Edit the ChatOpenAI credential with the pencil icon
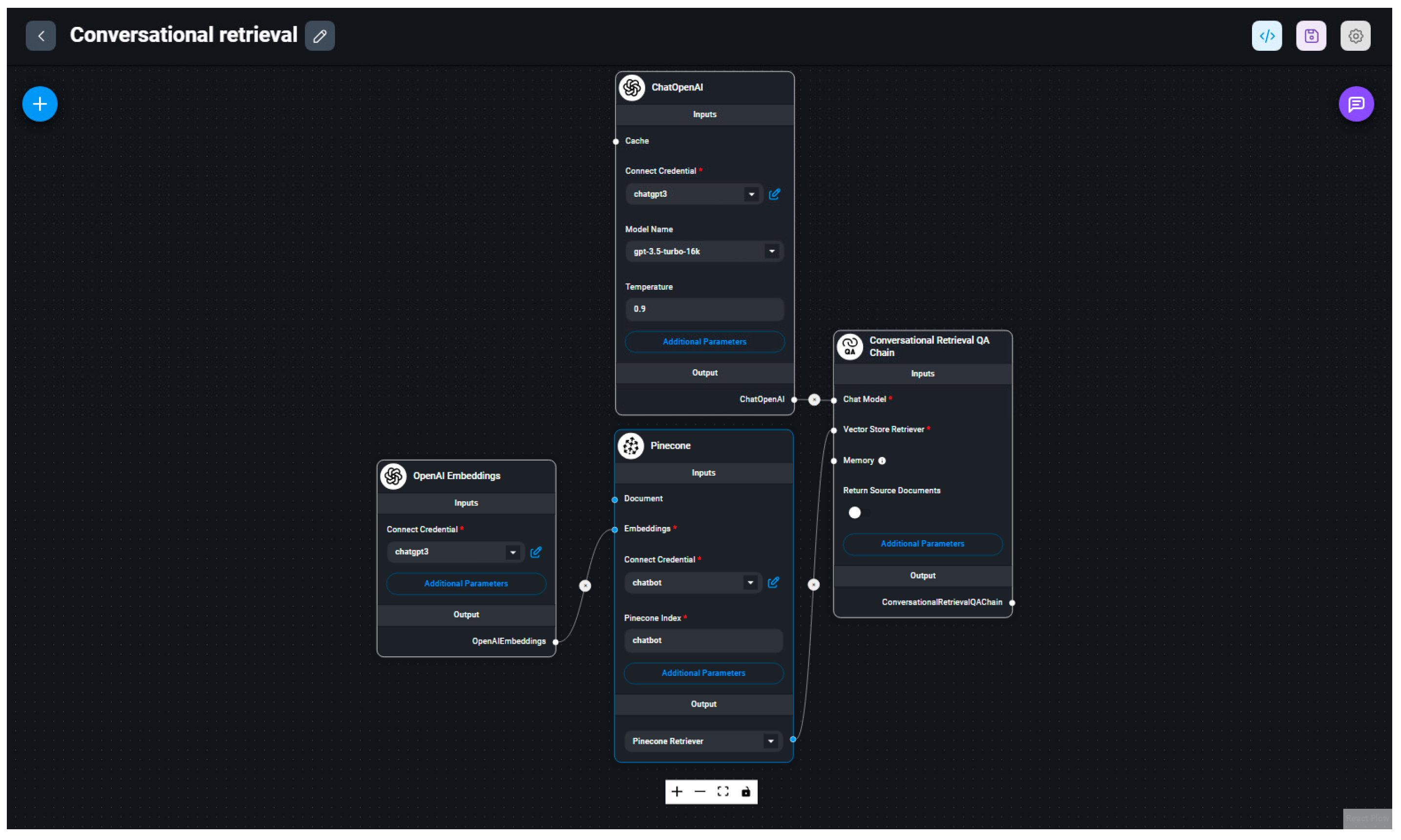This screenshot has width=1401, height=840. (x=774, y=194)
